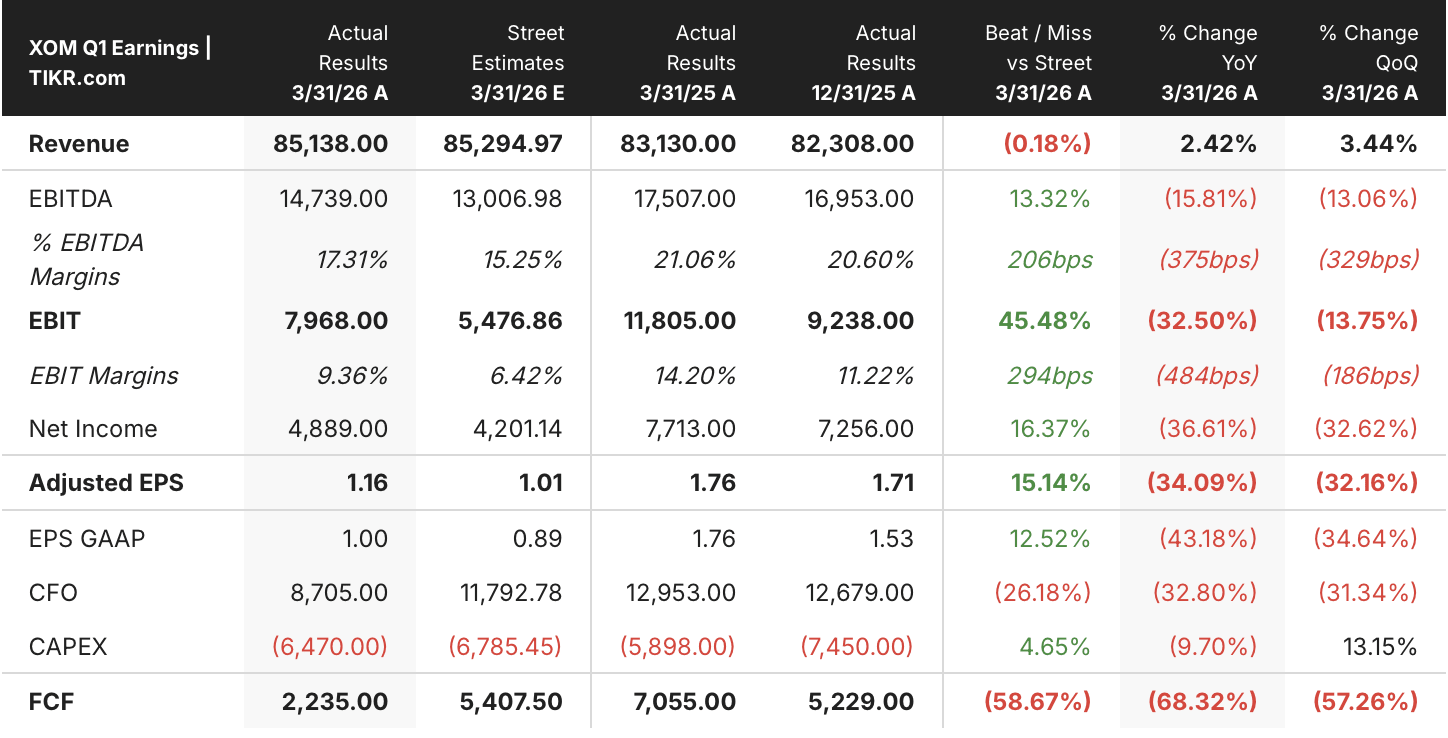Select EBITDA margin QoQ change "(329bps)"
1448x738 pixels.
click(1369, 260)
